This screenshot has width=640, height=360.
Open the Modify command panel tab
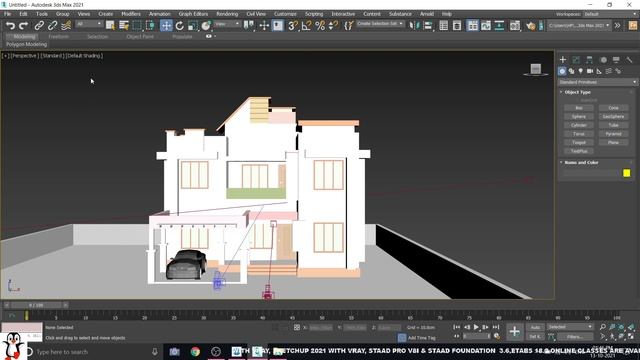[576, 60]
